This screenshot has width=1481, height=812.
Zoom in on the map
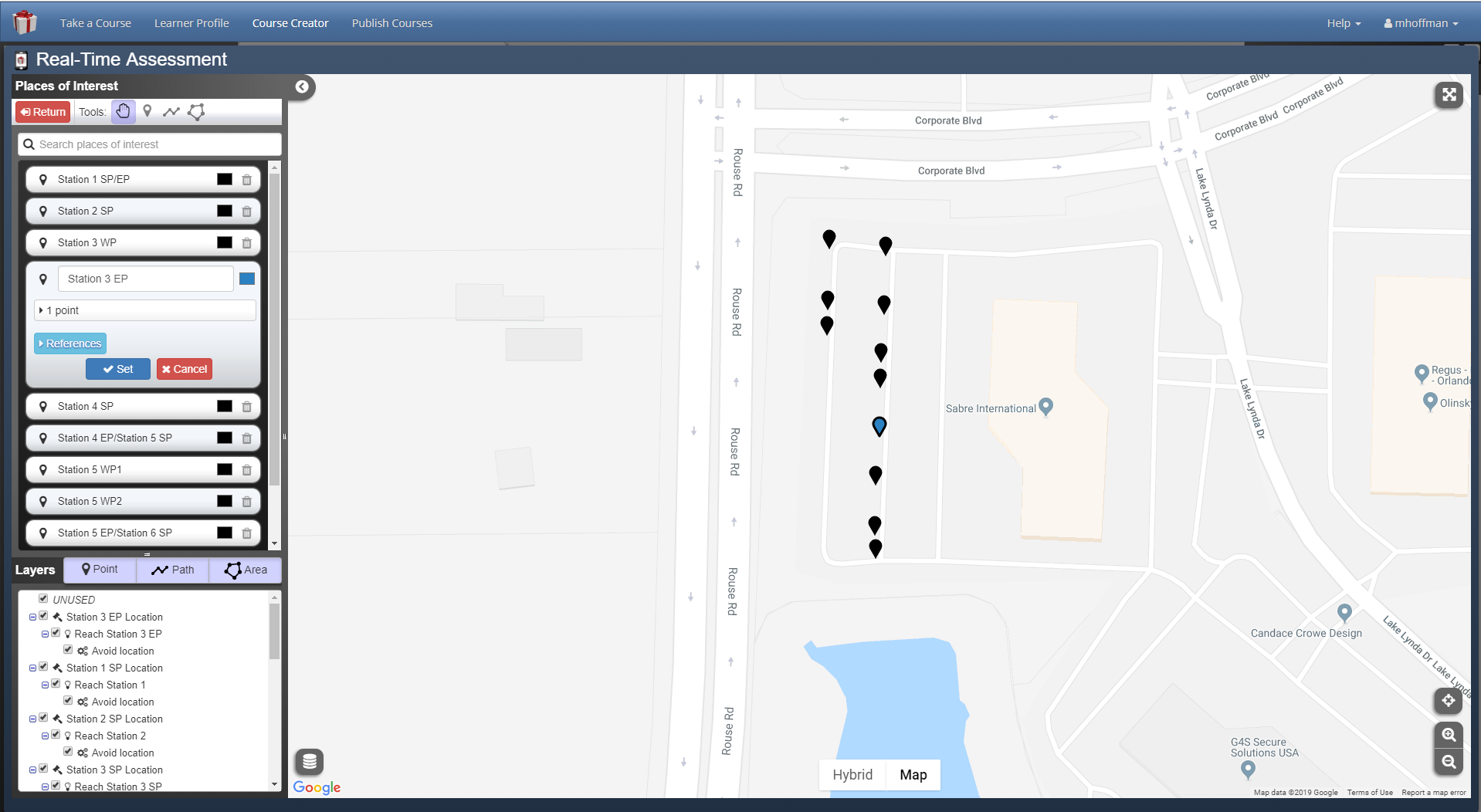click(x=1449, y=735)
